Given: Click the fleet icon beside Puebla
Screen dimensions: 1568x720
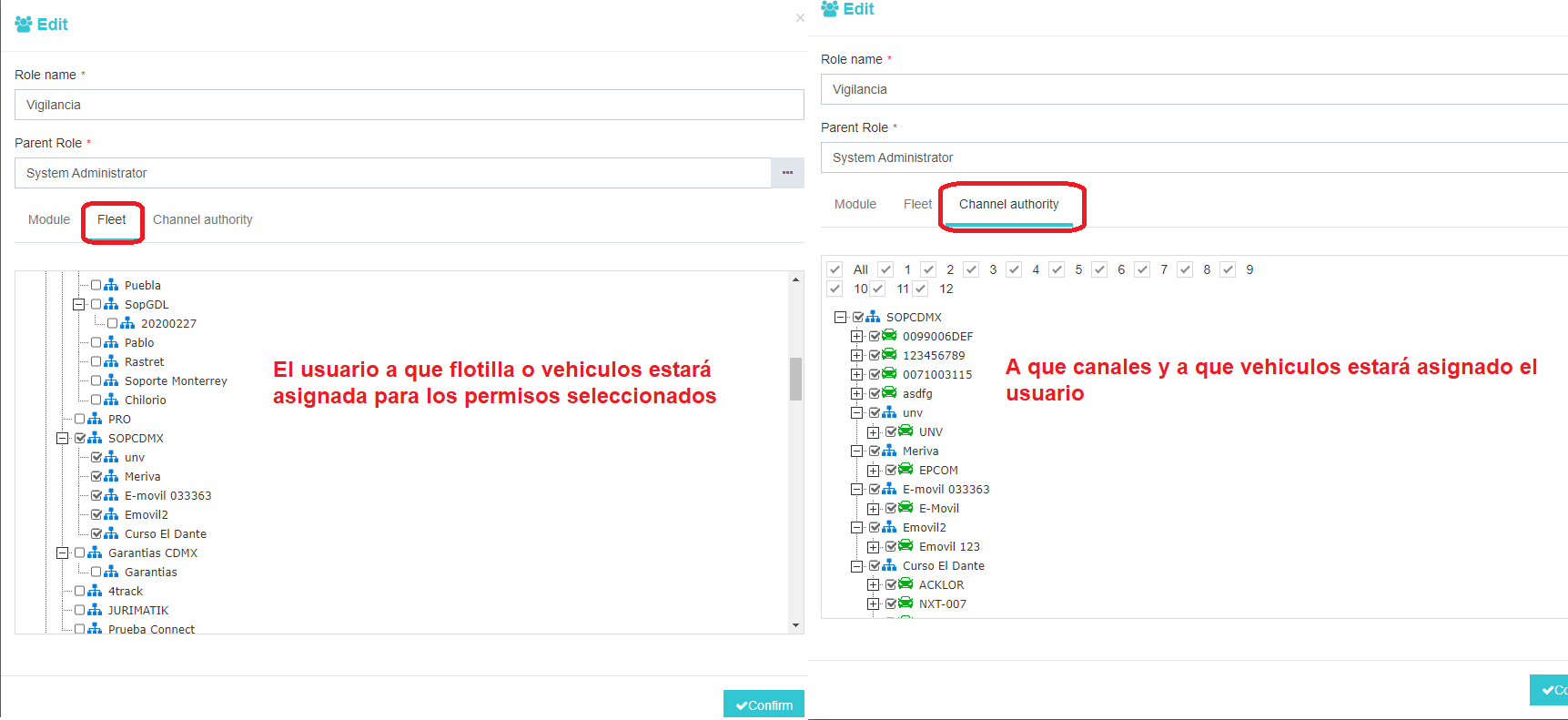Looking at the screenshot, I should click(x=111, y=285).
